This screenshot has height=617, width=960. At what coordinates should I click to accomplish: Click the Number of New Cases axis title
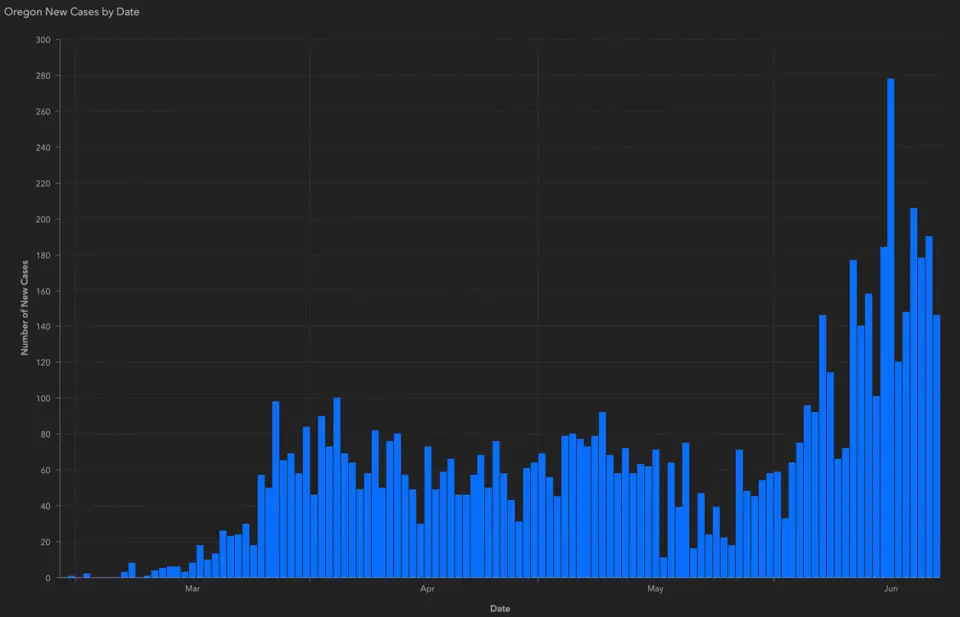pos(24,308)
